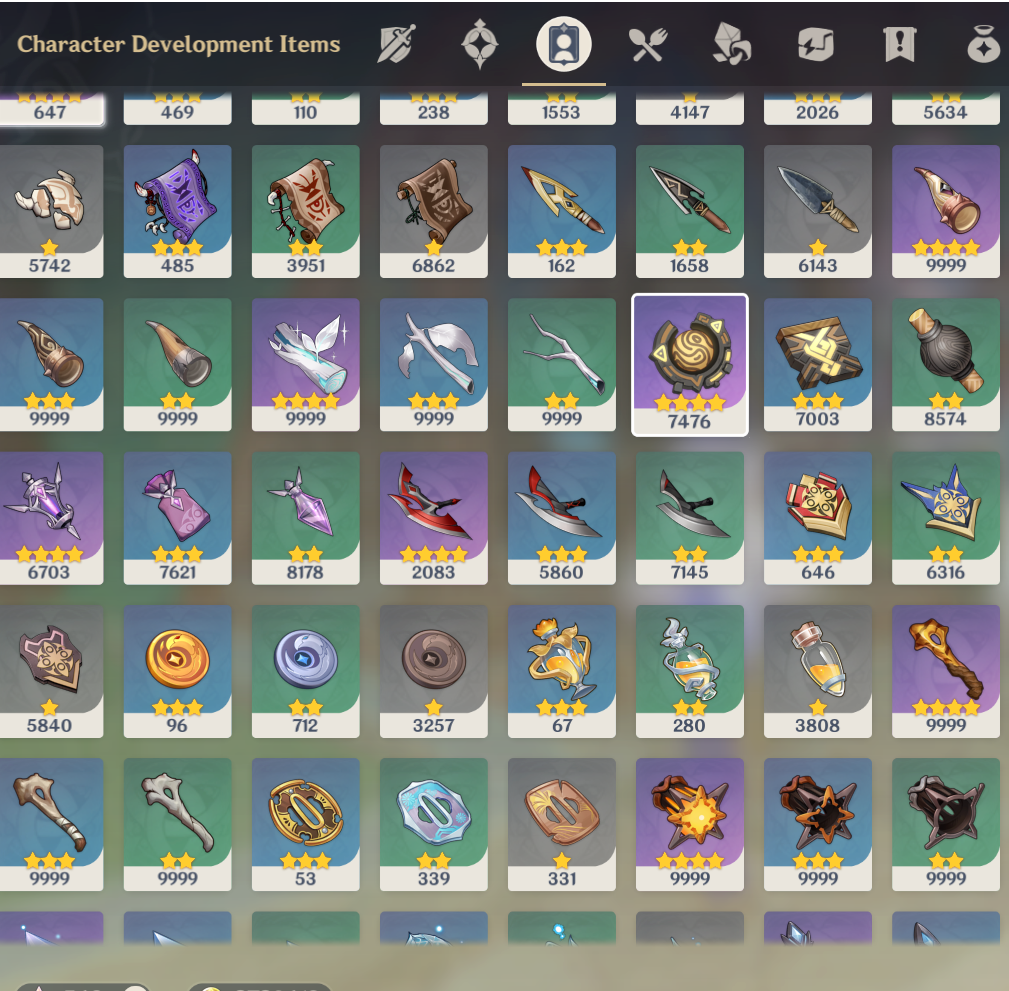This screenshot has height=991, width=1009.
Task: Select the Materials tab icon
Action: [732, 44]
